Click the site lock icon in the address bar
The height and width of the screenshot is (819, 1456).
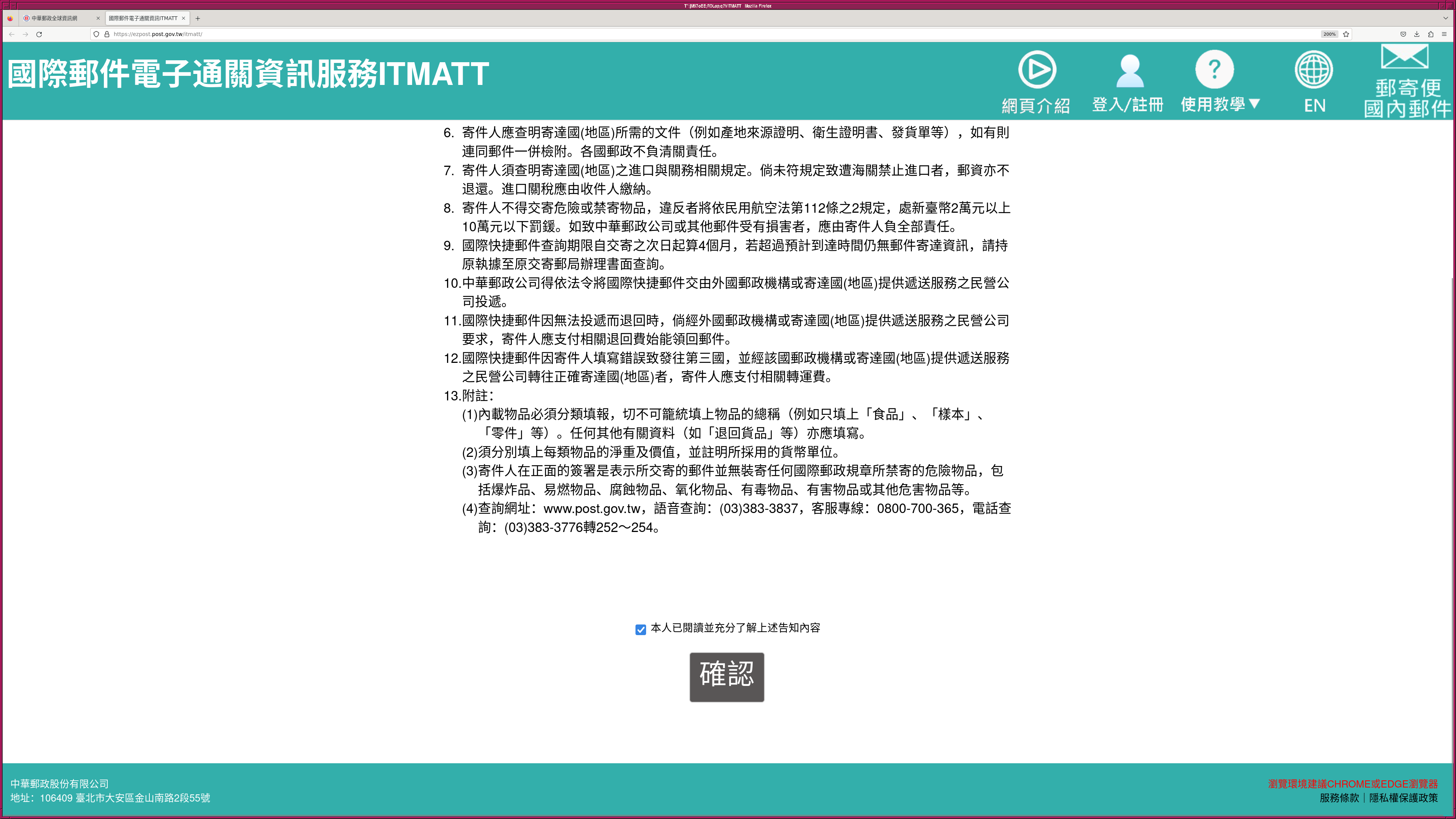(x=107, y=34)
